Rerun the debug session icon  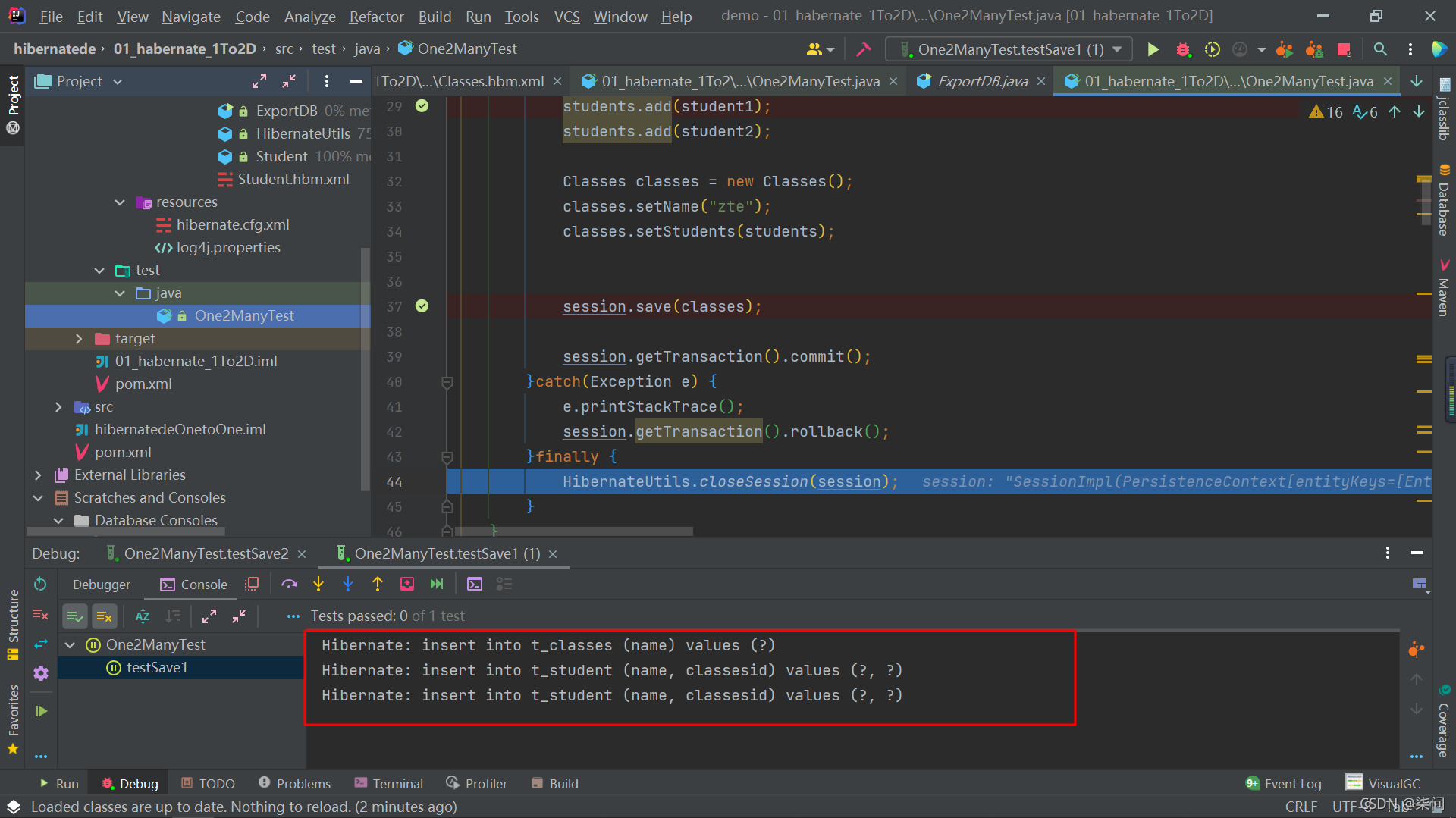[x=40, y=584]
